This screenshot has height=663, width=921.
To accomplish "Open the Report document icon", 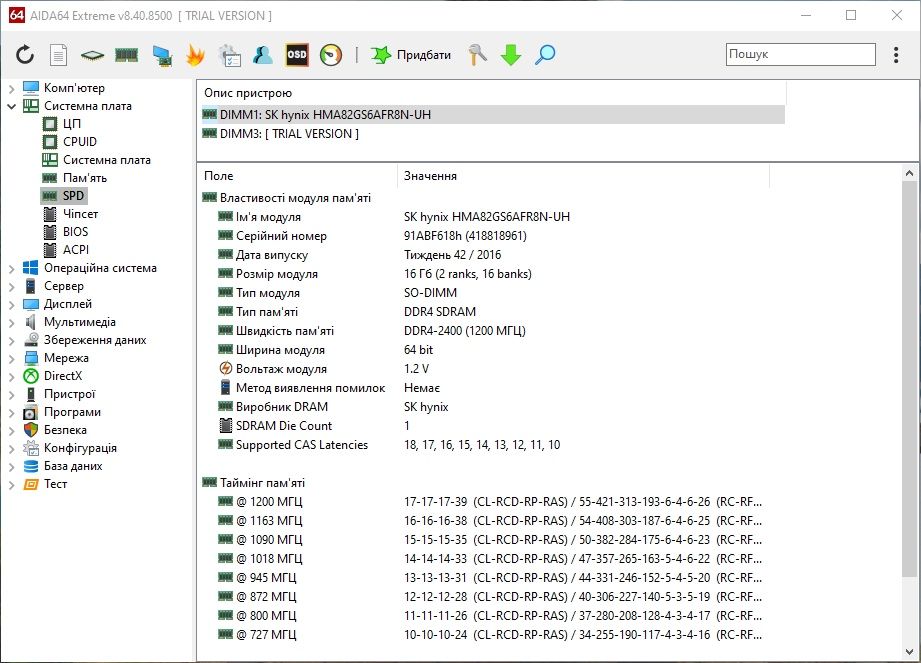I will [x=58, y=55].
